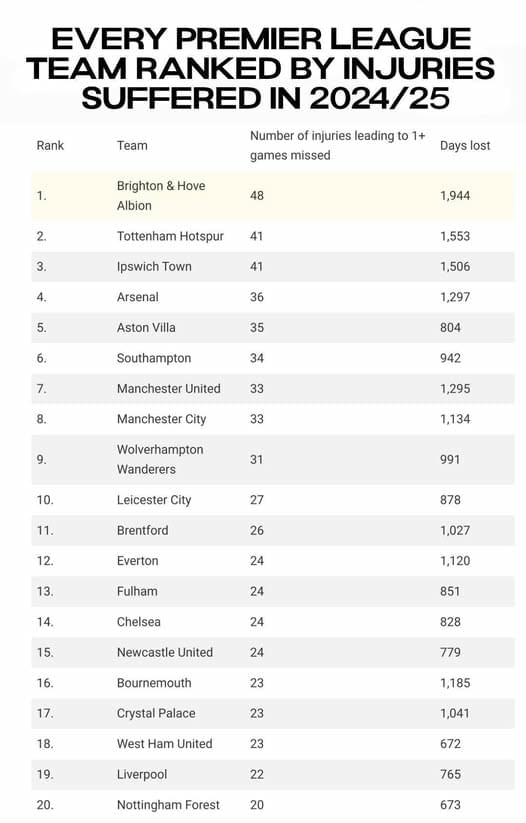Image resolution: width=526 pixels, height=823 pixels.
Task: Click the Arsenal team name
Action: [x=138, y=297]
